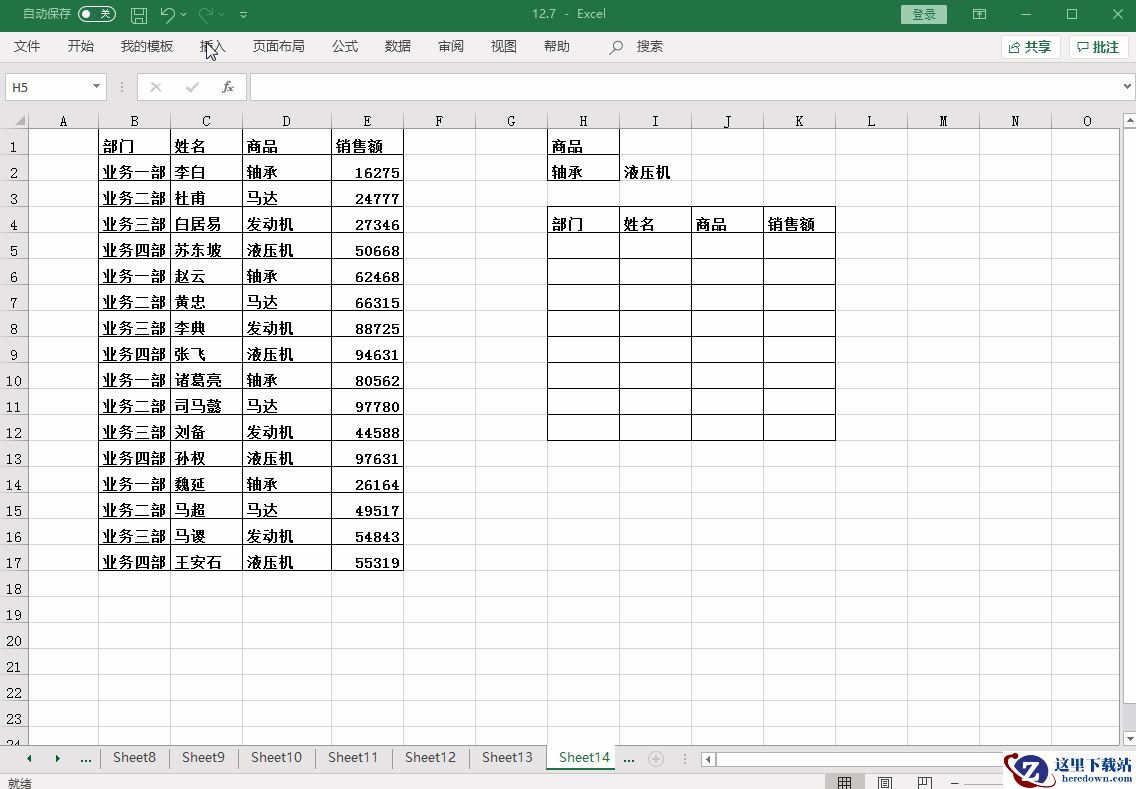Select column H header
Image resolution: width=1136 pixels, height=789 pixels.
point(583,121)
